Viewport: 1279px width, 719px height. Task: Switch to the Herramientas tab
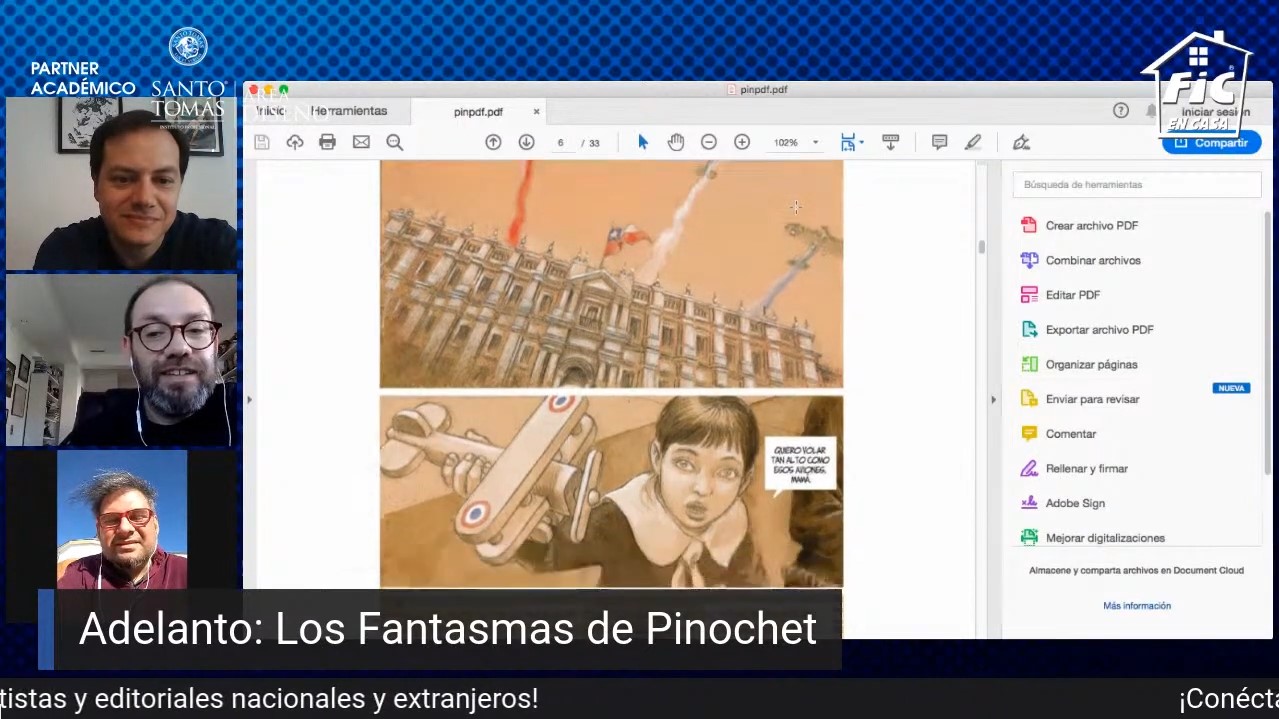349,111
